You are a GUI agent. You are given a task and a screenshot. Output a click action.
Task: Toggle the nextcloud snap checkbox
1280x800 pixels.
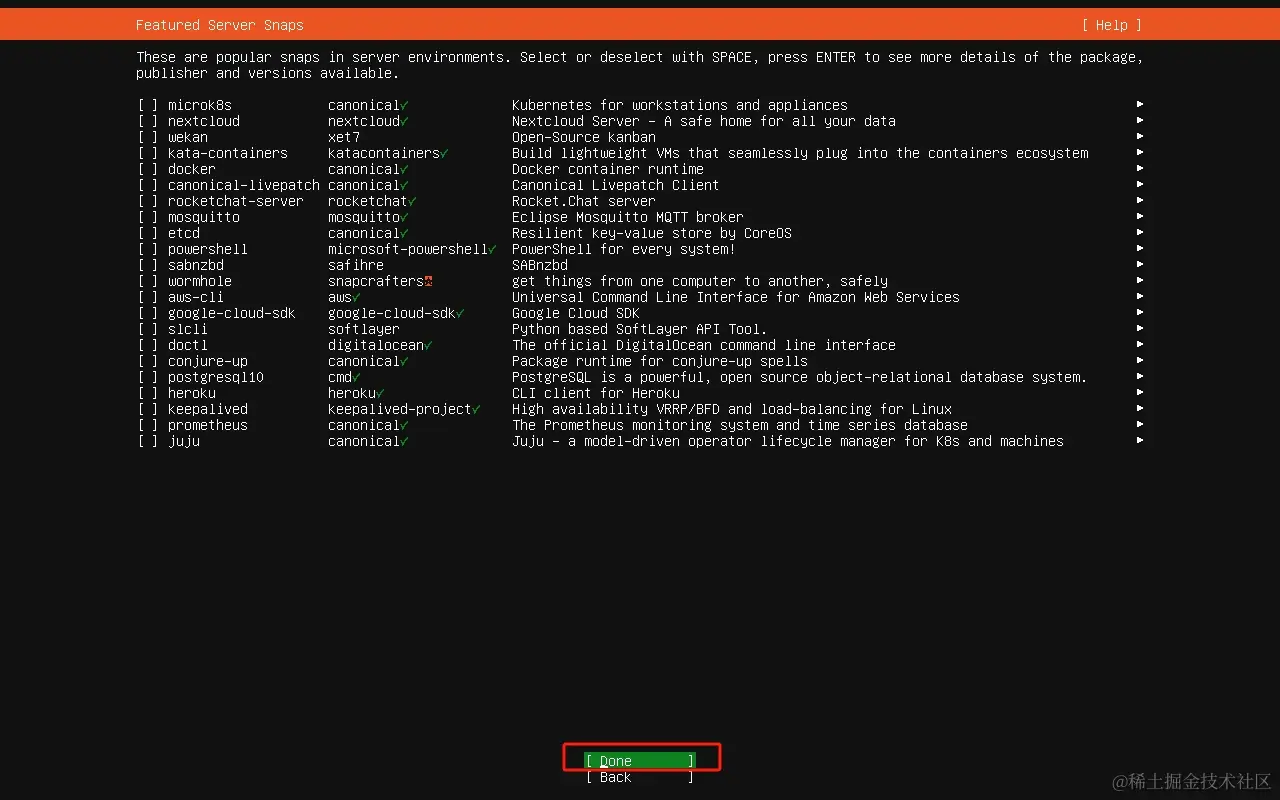[x=148, y=121]
